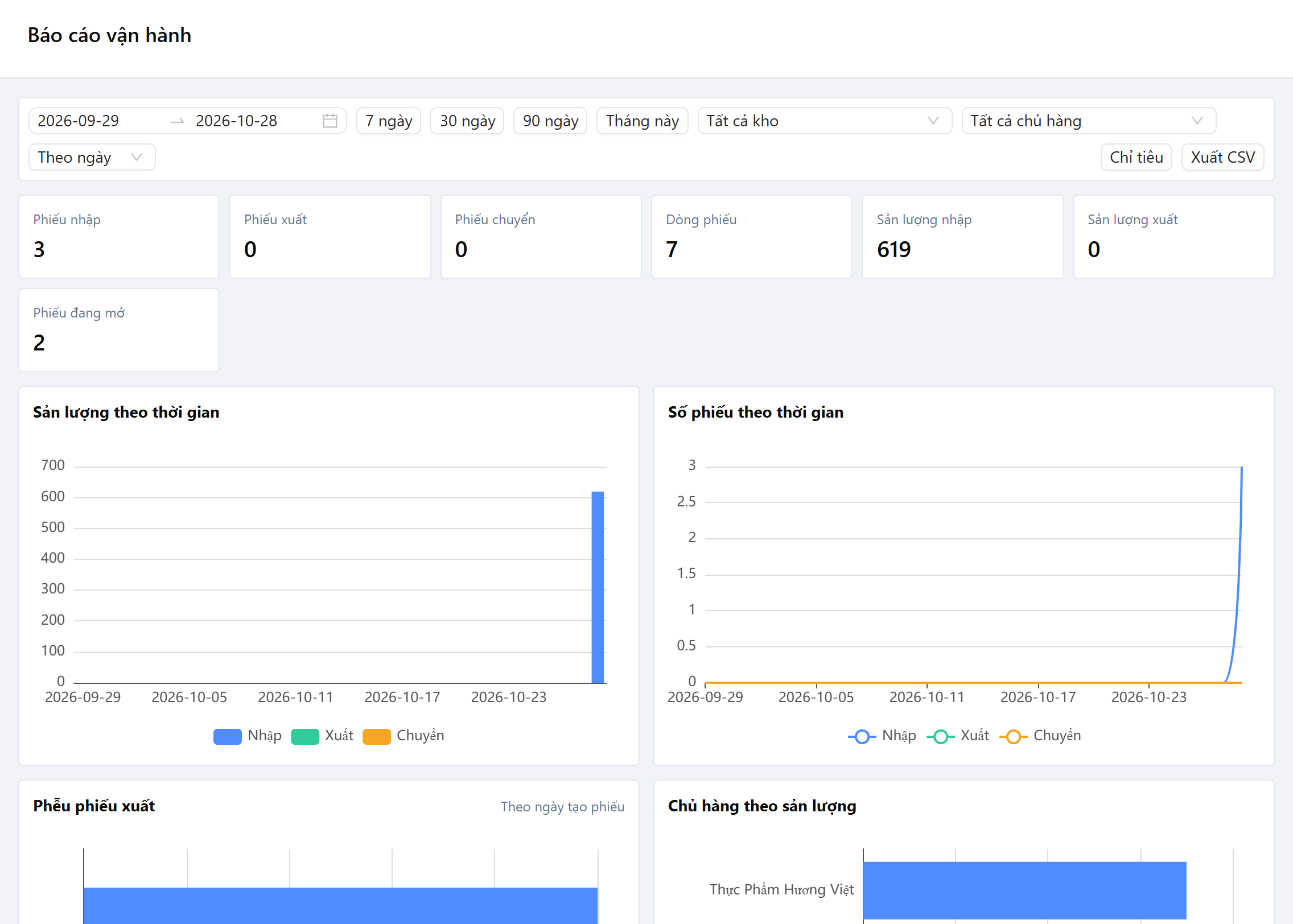1293x924 pixels.
Task: Open the Tất cả chủ hàng dropdown
Action: click(1089, 121)
